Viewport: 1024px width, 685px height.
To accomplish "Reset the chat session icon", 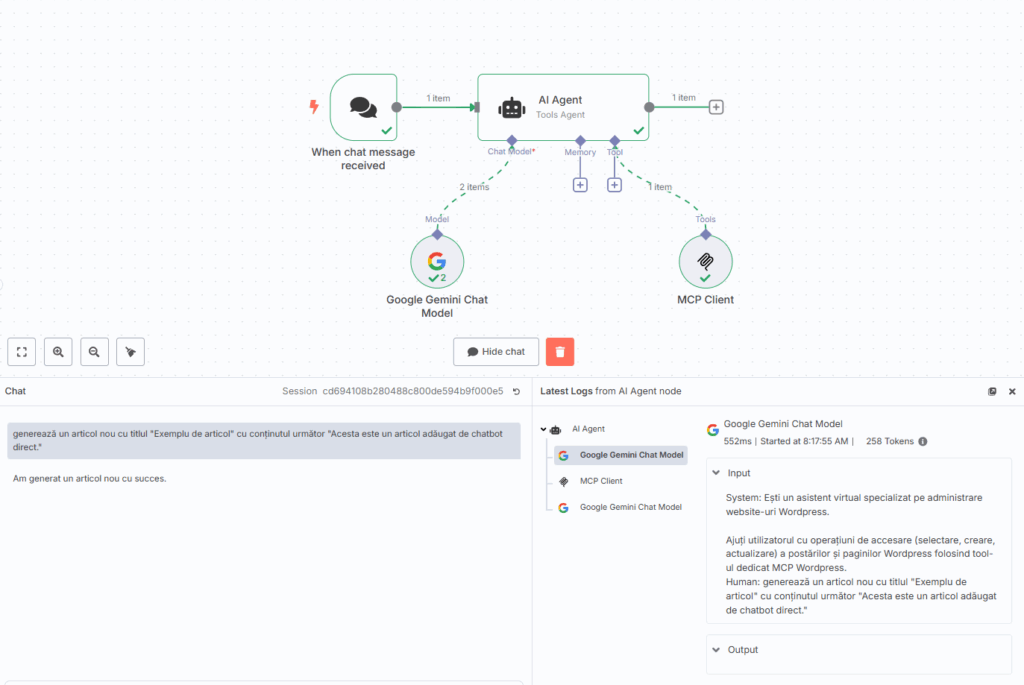I will [517, 391].
